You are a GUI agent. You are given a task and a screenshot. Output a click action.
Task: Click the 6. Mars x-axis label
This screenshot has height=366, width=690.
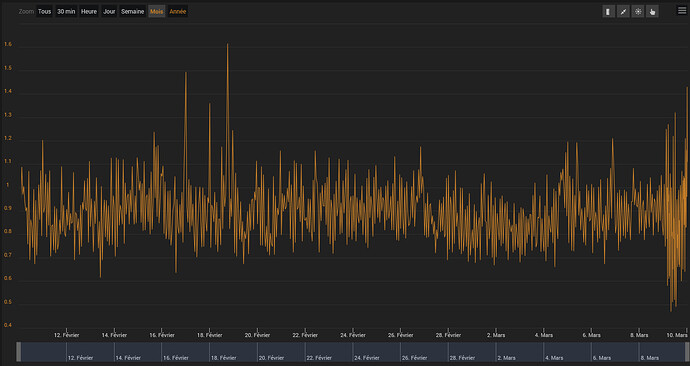click(x=591, y=335)
